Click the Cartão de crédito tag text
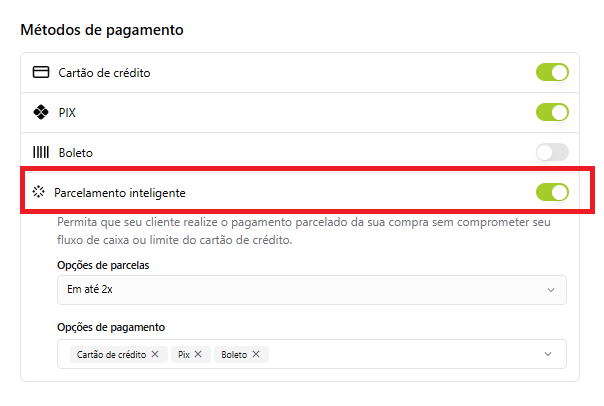 click(111, 354)
